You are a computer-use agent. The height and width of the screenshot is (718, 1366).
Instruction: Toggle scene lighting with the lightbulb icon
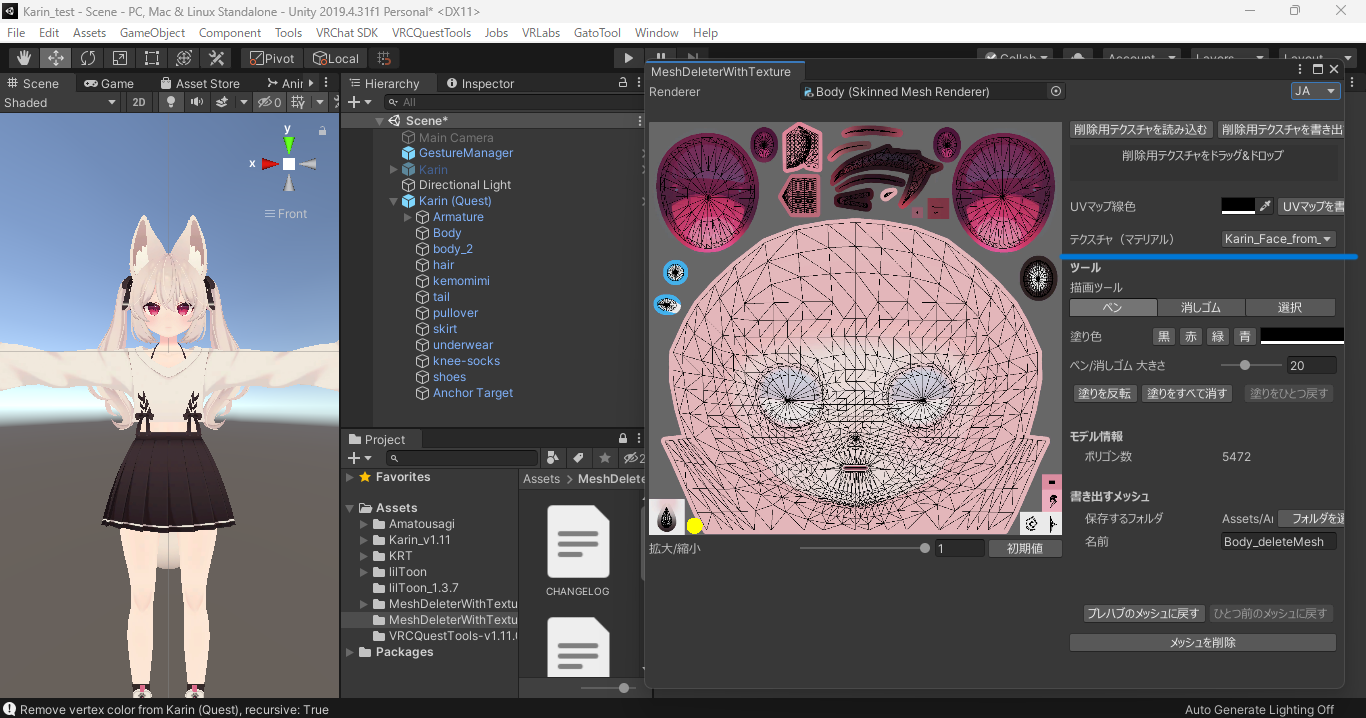click(x=171, y=102)
